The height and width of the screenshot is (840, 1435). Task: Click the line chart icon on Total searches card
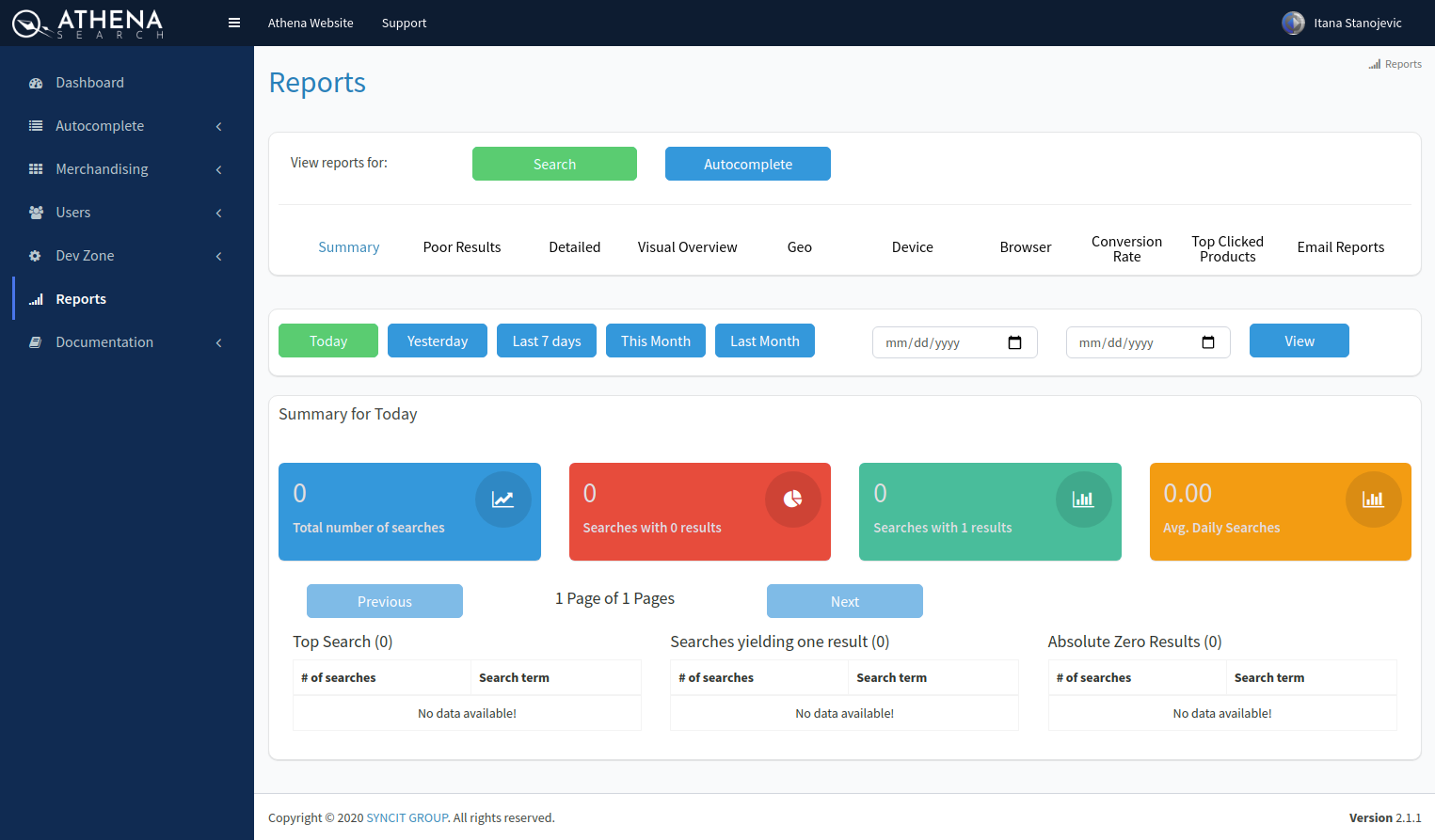[503, 499]
